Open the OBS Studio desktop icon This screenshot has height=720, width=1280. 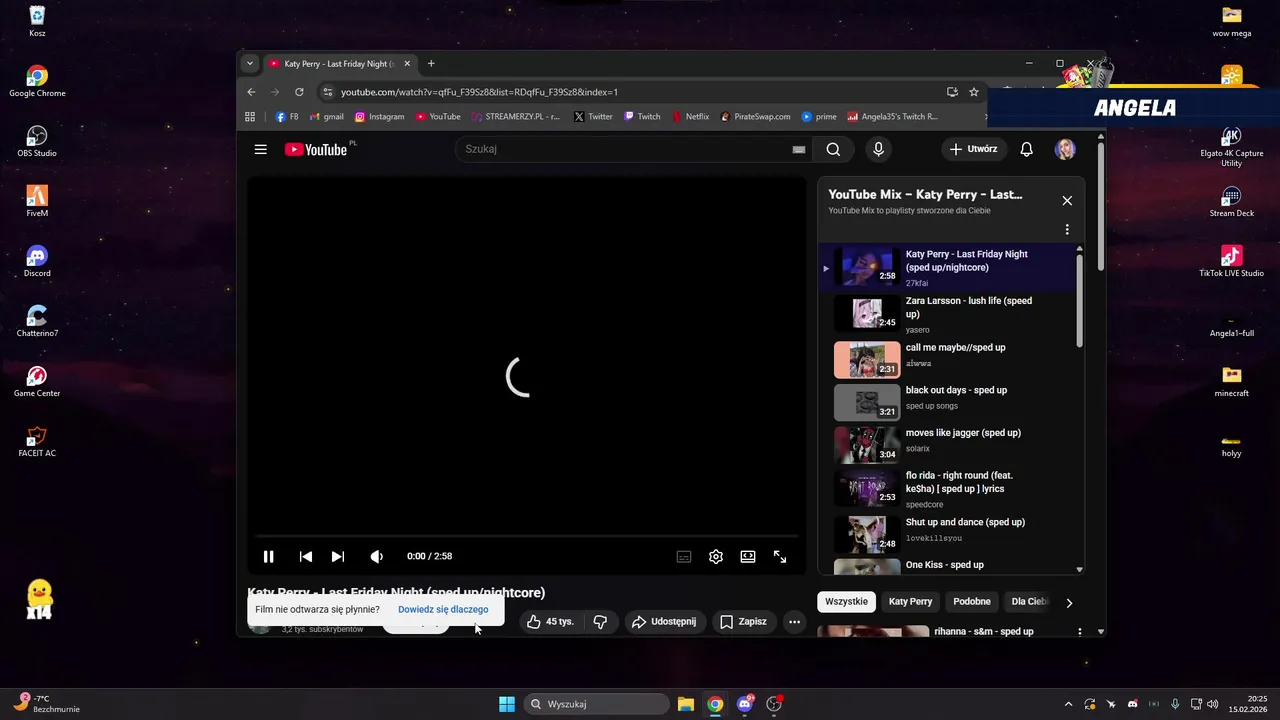(37, 141)
